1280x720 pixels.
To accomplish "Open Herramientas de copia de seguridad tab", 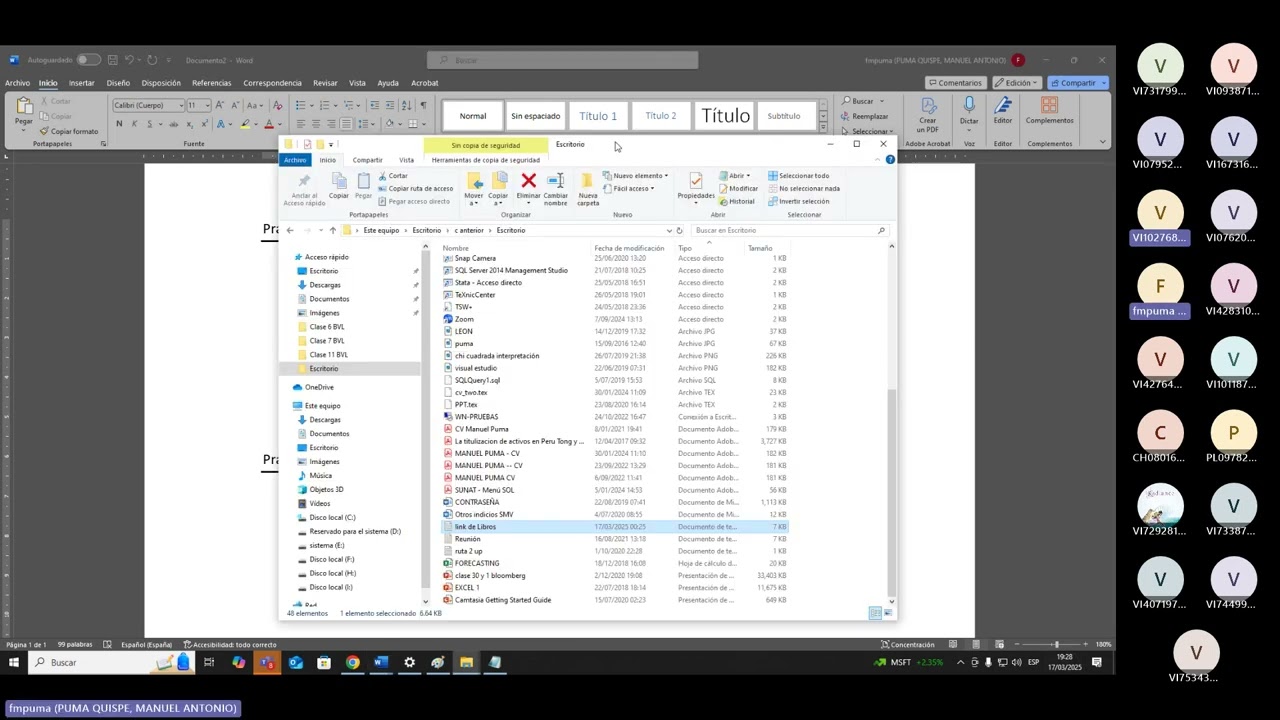I will (486, 160).
